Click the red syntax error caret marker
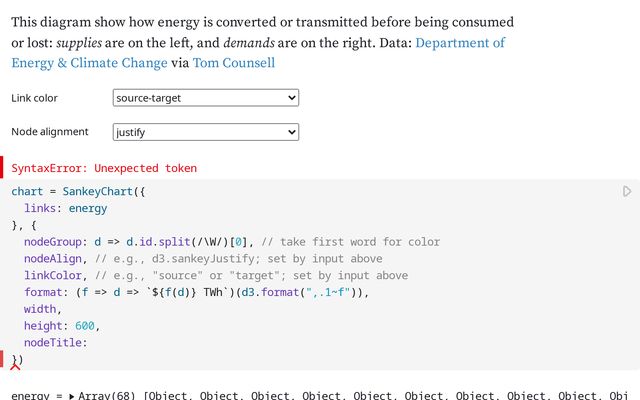The width and height of the screenshot is (640, 400). (x=16, y=366)
